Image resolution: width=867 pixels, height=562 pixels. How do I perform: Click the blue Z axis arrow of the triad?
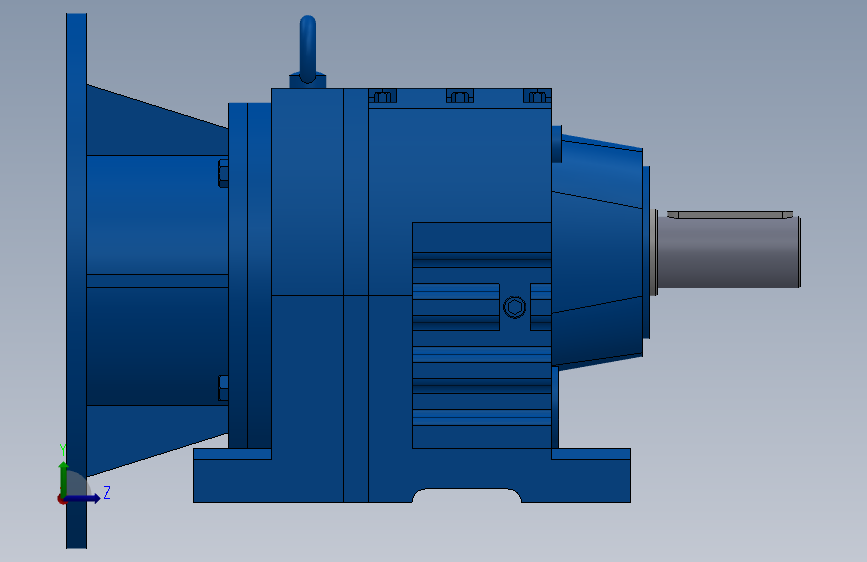83,498
